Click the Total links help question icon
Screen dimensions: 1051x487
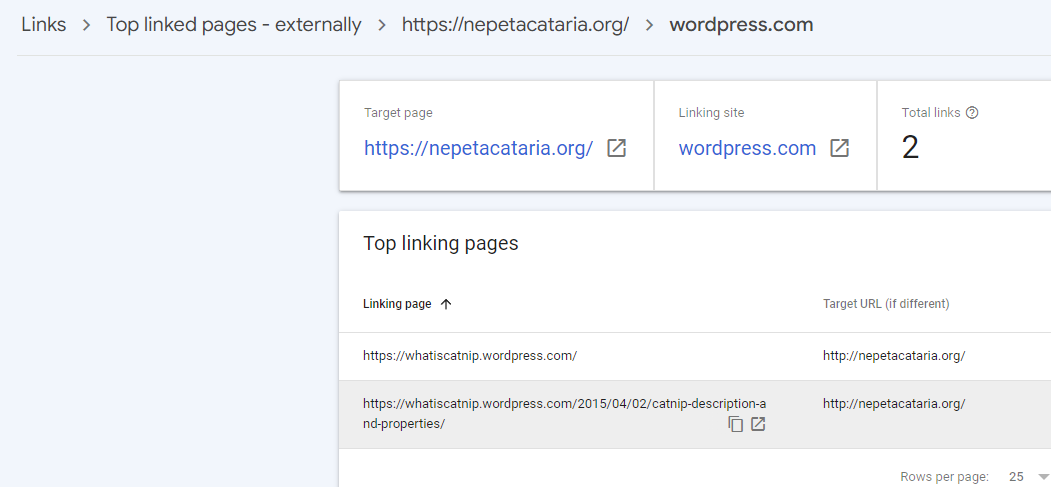(x=973, y=113)
